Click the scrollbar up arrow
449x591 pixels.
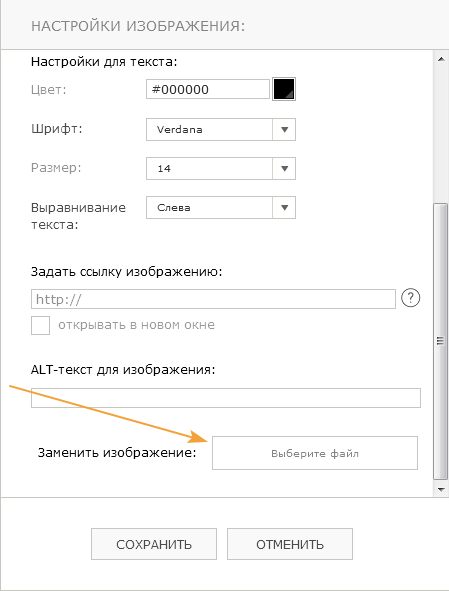440,59
